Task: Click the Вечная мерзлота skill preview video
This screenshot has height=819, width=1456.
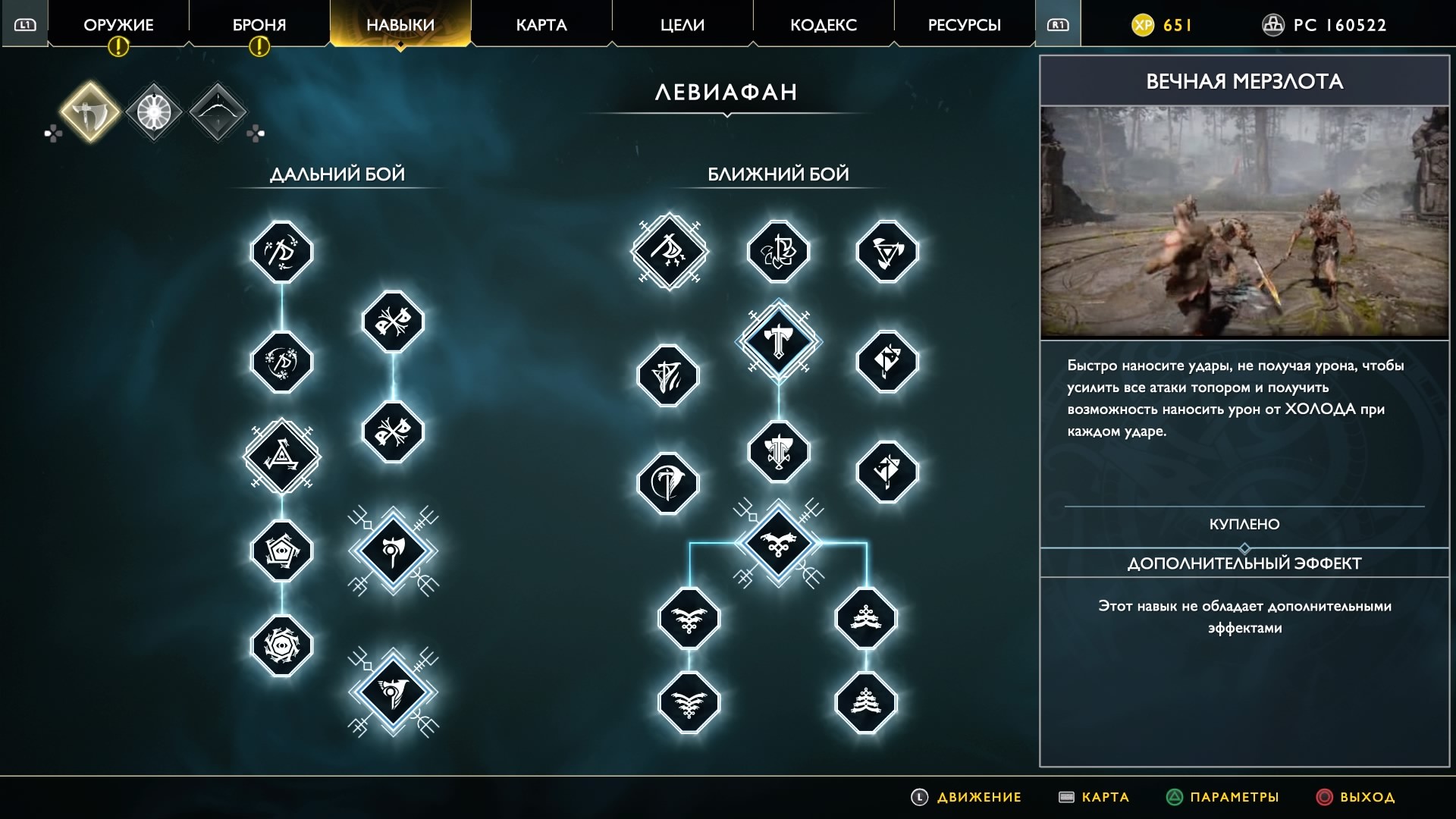Action: coord(1244,222)
